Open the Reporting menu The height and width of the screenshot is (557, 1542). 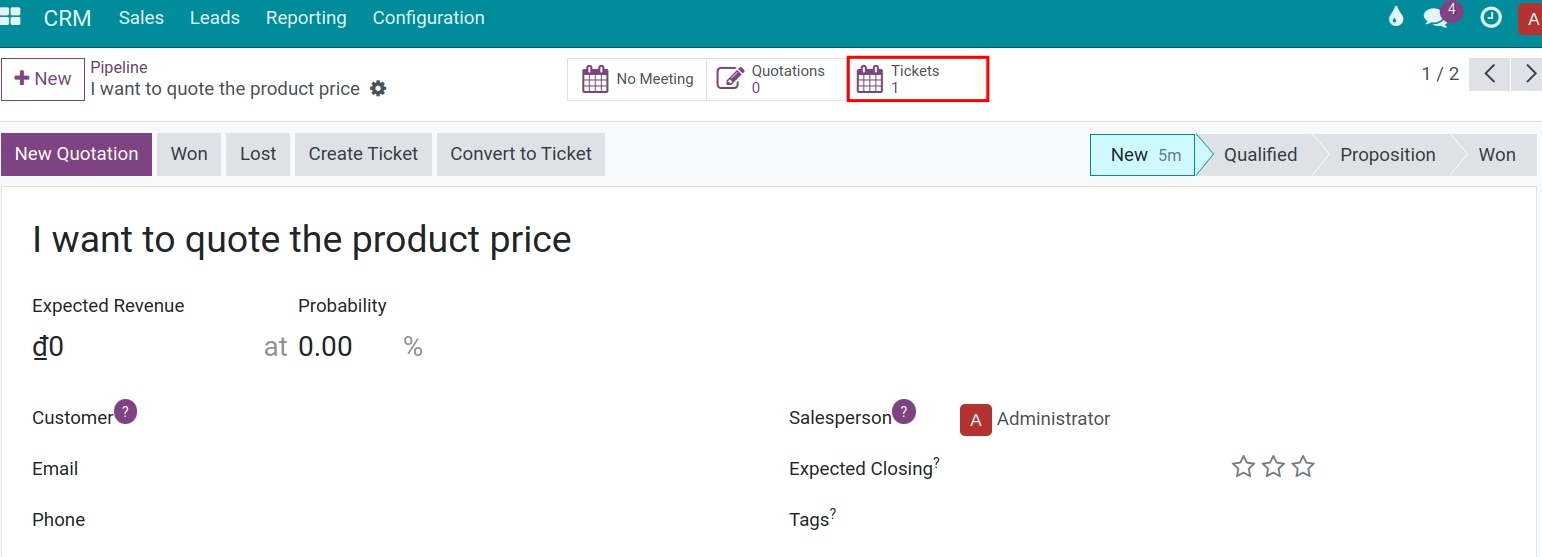point(306,18)
